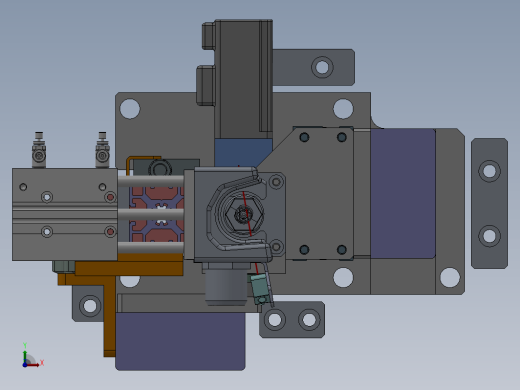Click lower hole of separate right plate
Image resolution: width=520 pixels, height=390 pixels.
(489, 236)
